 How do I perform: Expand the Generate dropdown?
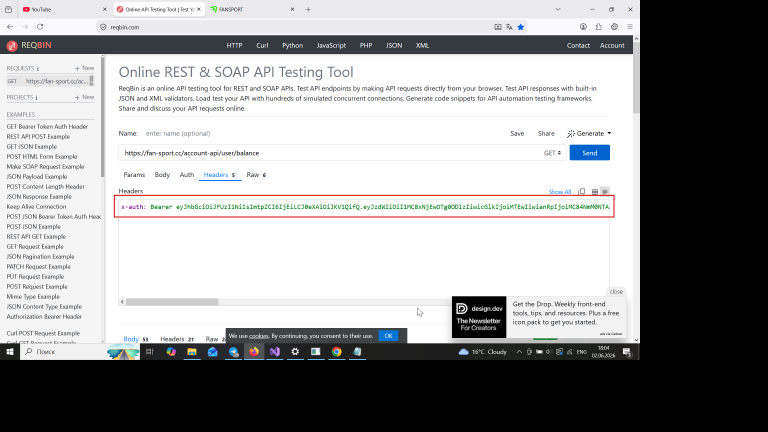[589, 133]
